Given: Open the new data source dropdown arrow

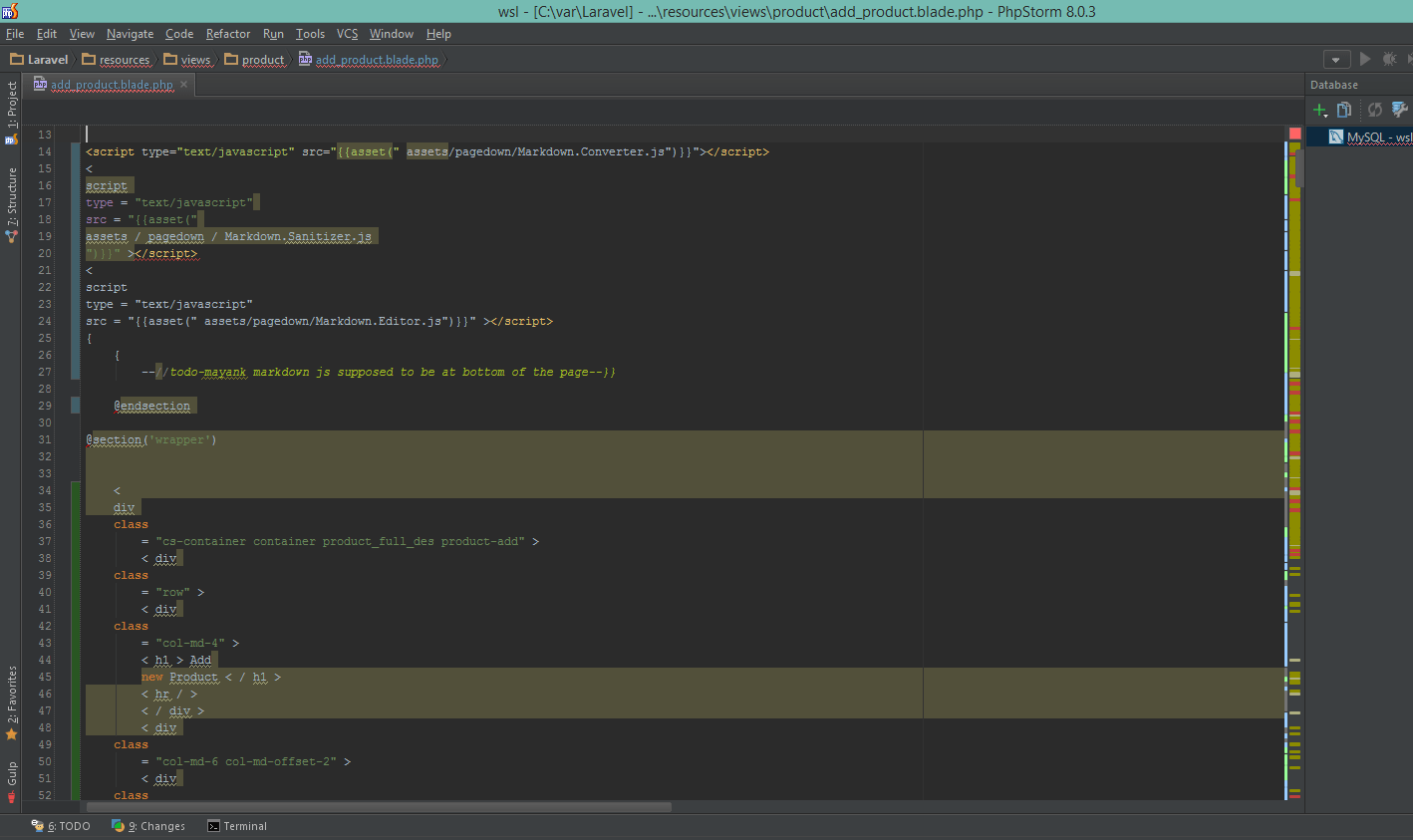Looking at the screenshot, I should click(x=1326, y=117).
